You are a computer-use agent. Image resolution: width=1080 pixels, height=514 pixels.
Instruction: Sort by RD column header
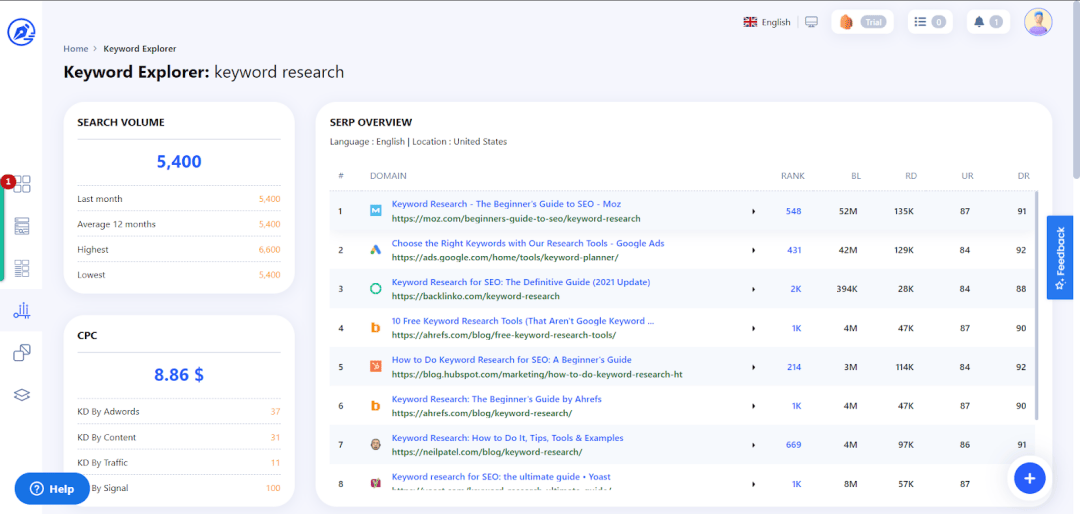(911, 176)
